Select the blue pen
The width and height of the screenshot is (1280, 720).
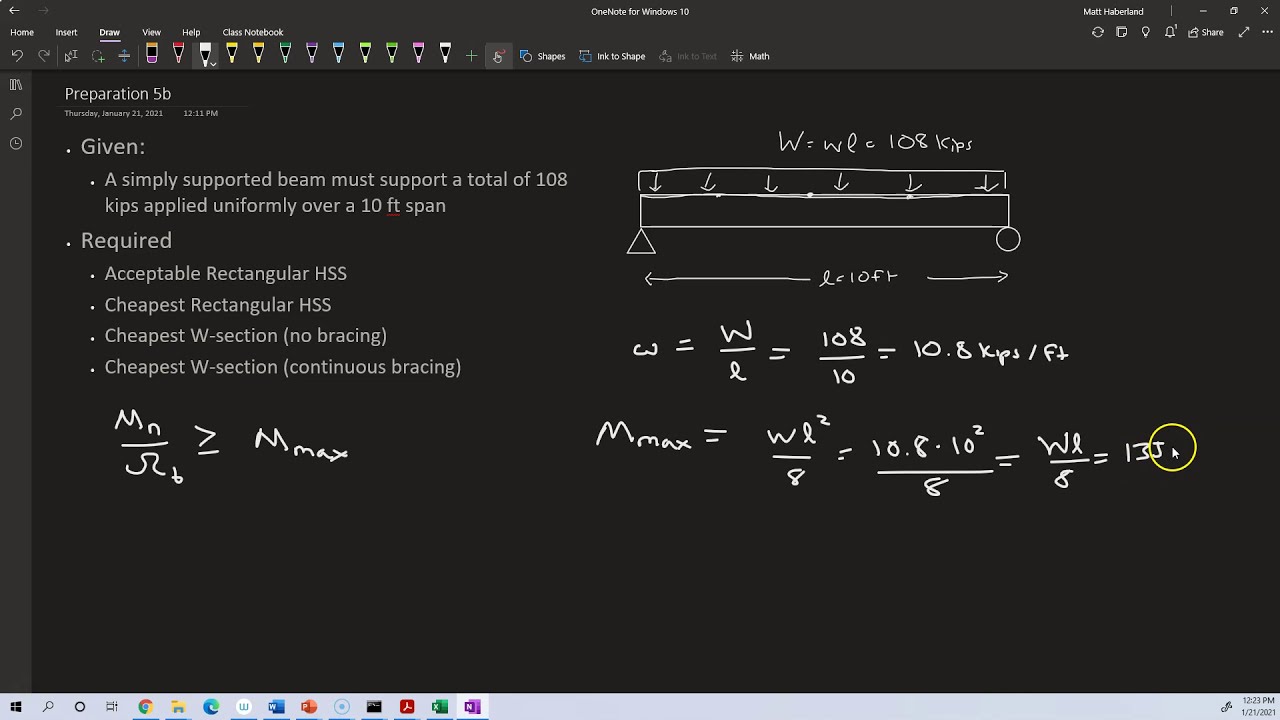(338, 55)
